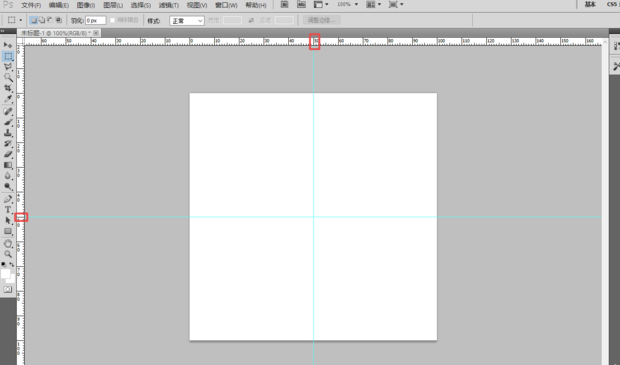Screen dimensions: 620x365
Task: Select the Blur tool
Action: pos(8,176)
